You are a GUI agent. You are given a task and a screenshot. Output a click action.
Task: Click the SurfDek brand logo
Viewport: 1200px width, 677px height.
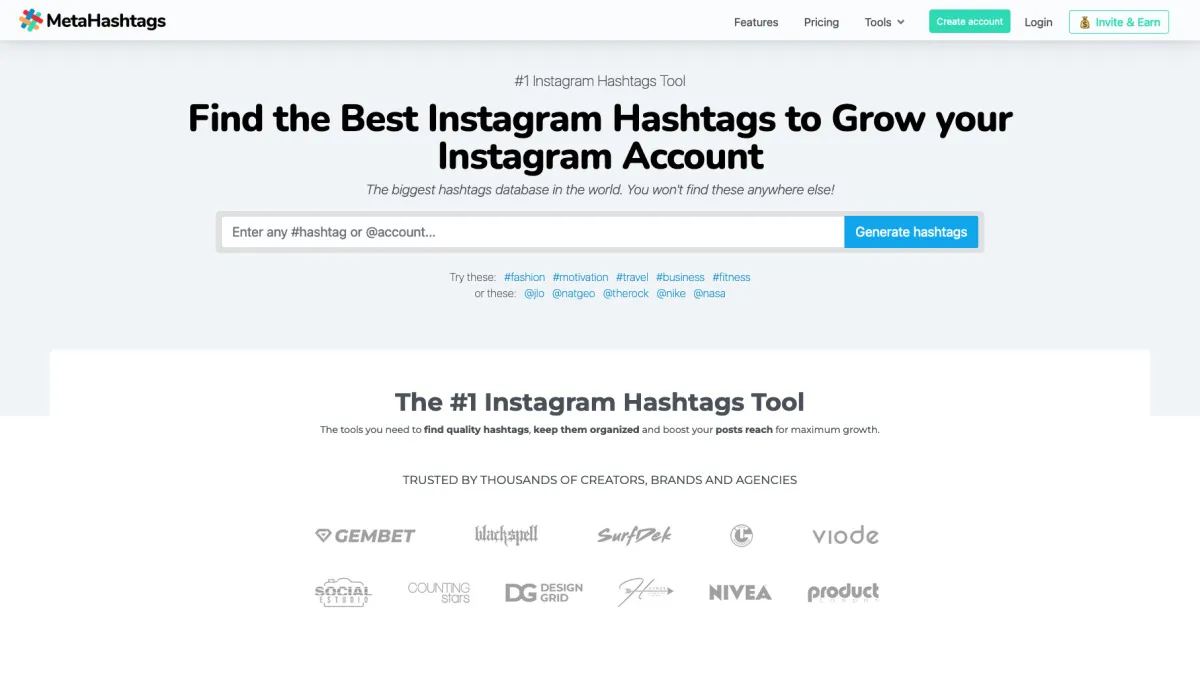click(x=634, y=535)
